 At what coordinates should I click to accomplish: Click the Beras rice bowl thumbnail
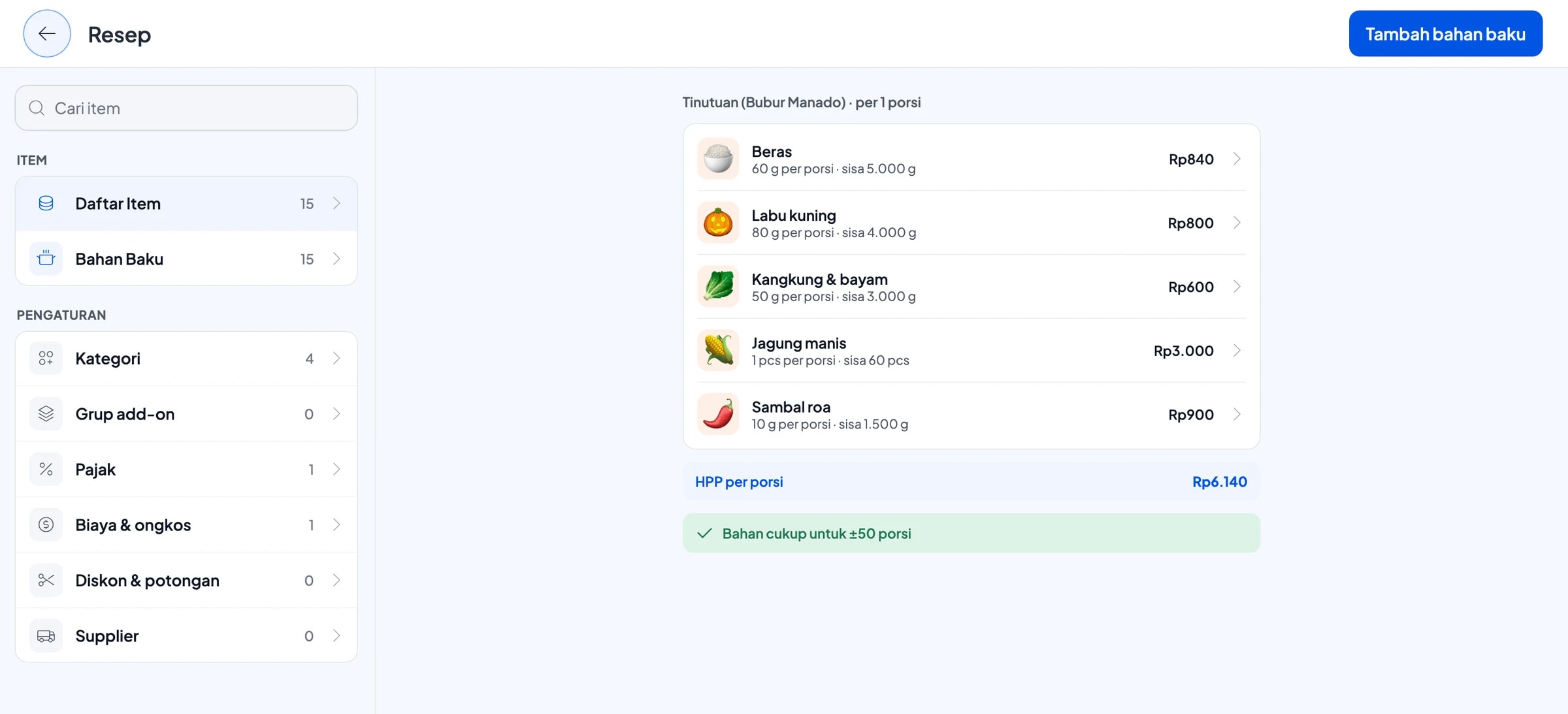pyautogui.click(x=718, y=159)
